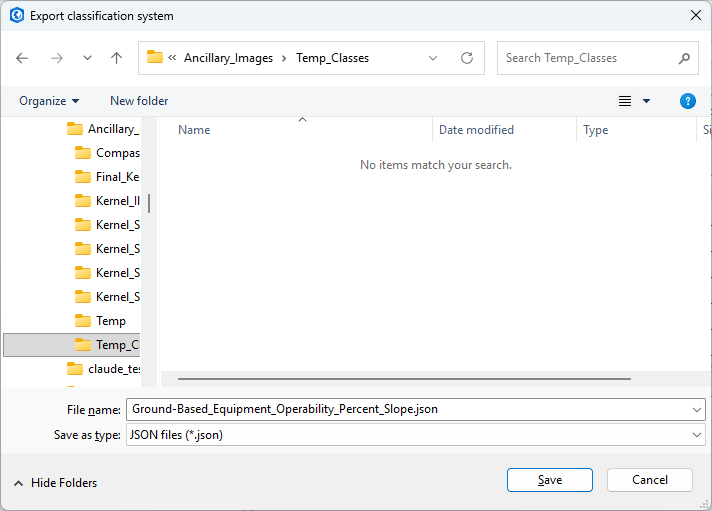
Task: Click the File name input field
Action: pos(408,409)
